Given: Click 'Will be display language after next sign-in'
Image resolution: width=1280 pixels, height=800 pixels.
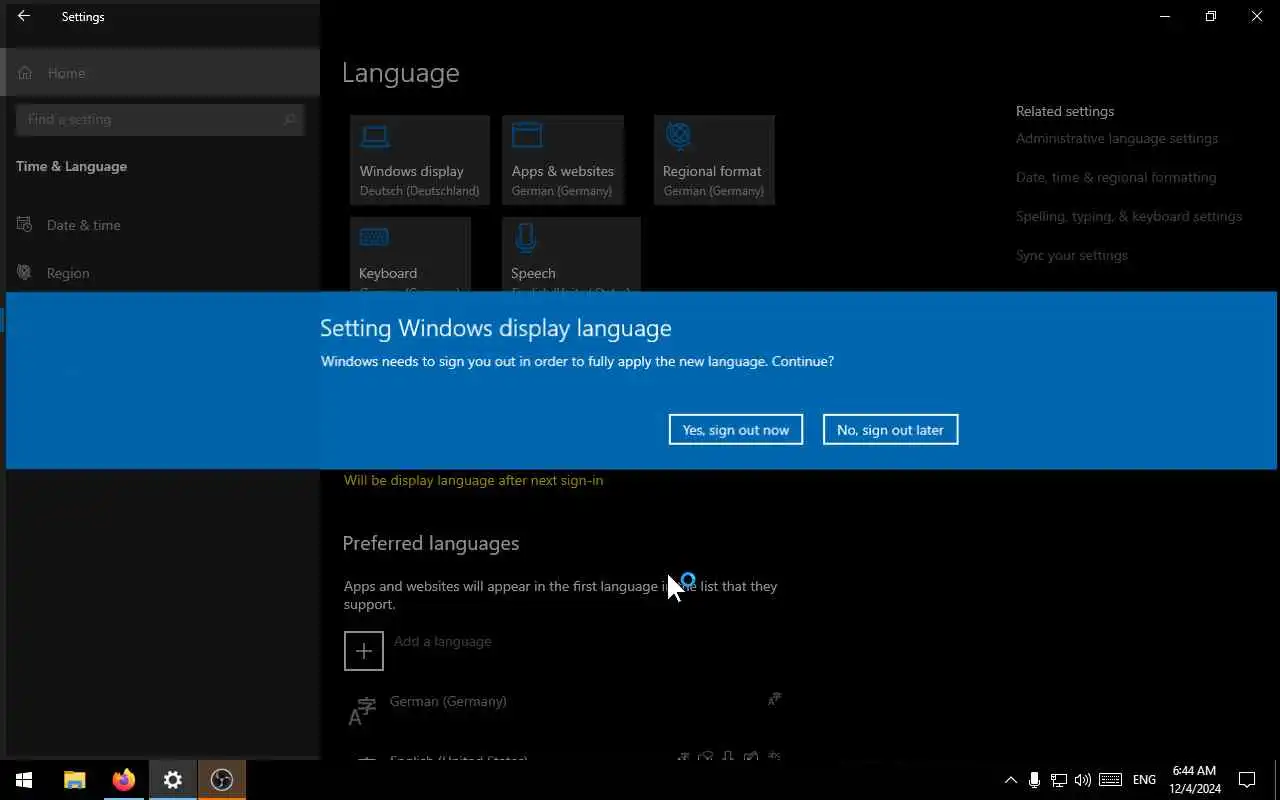Looking at the screenshot, I should (473, 480).
